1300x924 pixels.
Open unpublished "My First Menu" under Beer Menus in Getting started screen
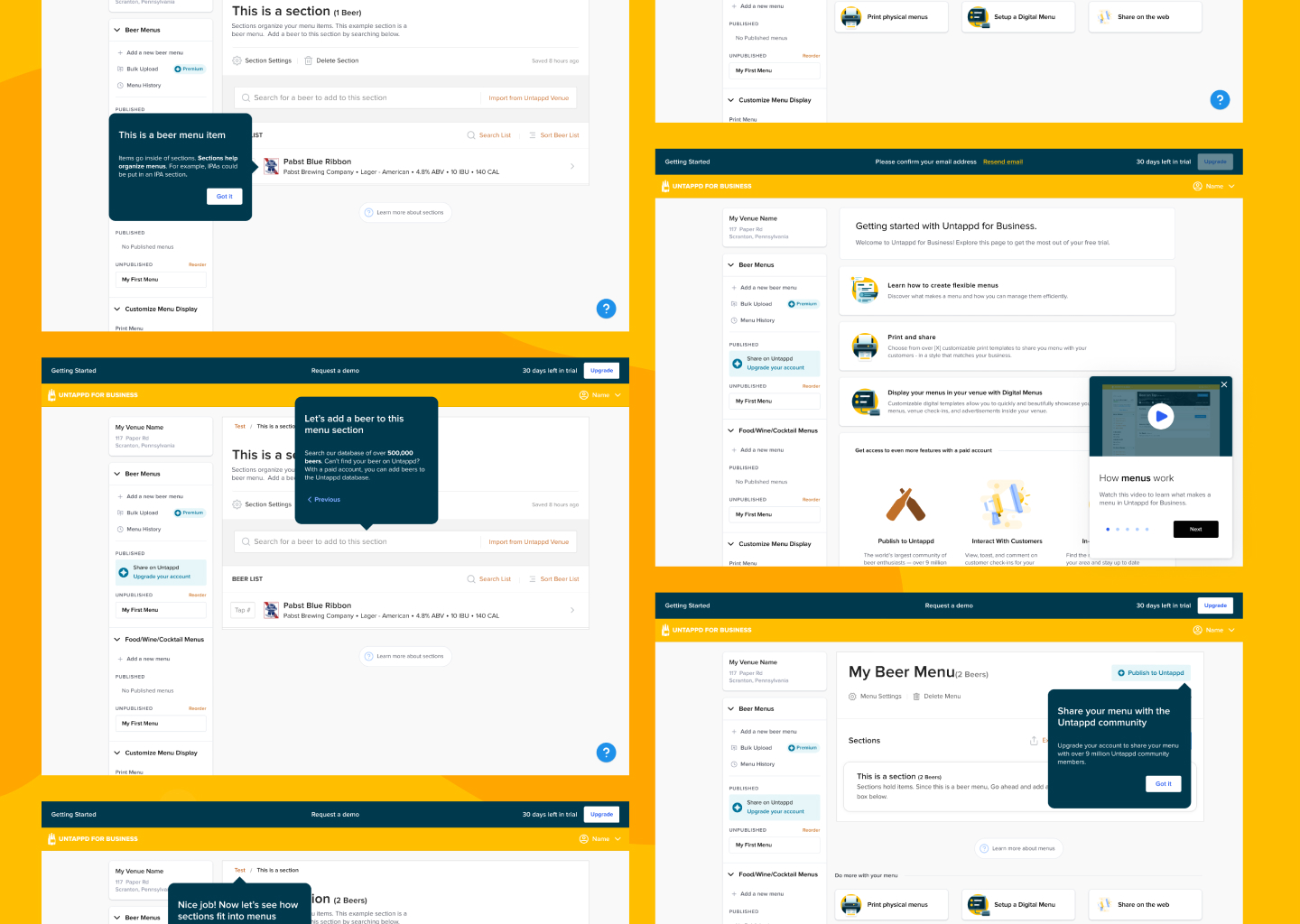(x=775, y=401)
